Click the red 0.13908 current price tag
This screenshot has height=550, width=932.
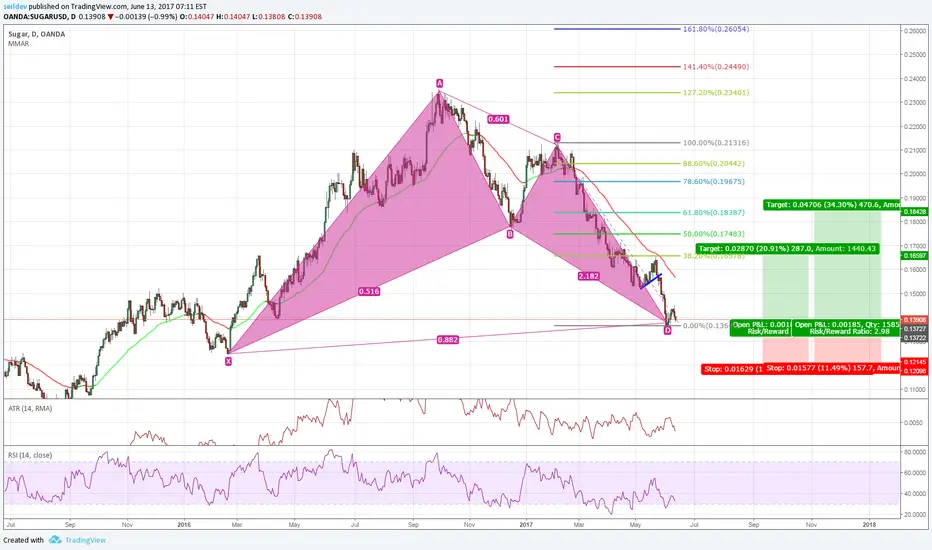click(x=914, y=320)
